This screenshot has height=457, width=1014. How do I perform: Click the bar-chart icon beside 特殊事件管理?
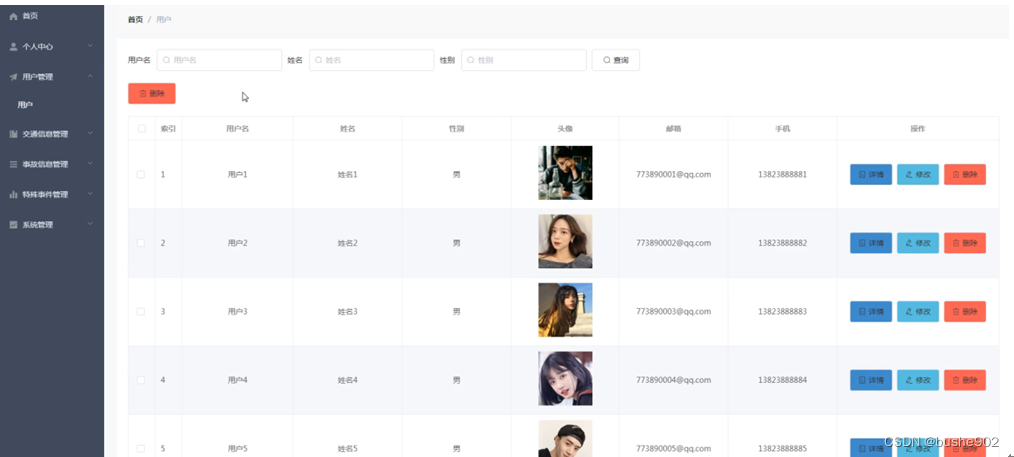tap(13, 195)
